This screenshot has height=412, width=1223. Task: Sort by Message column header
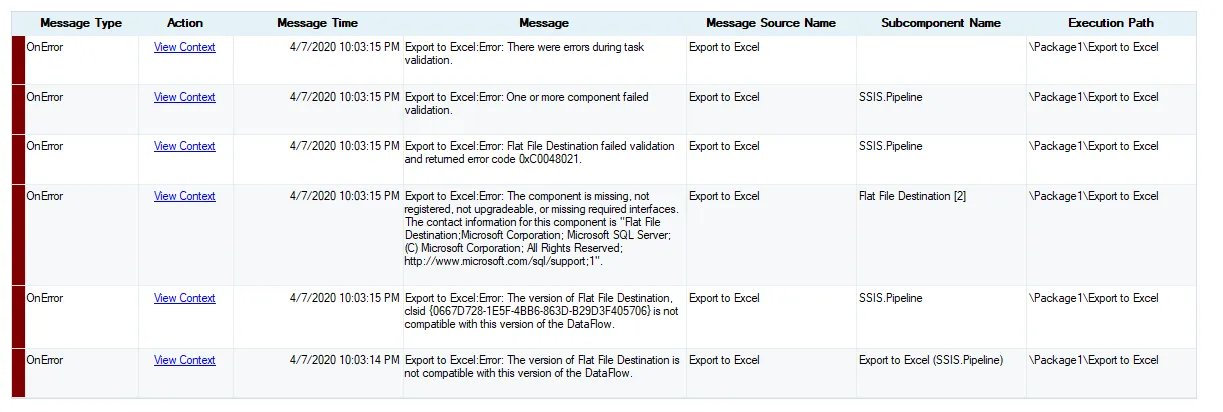(544, 23)
